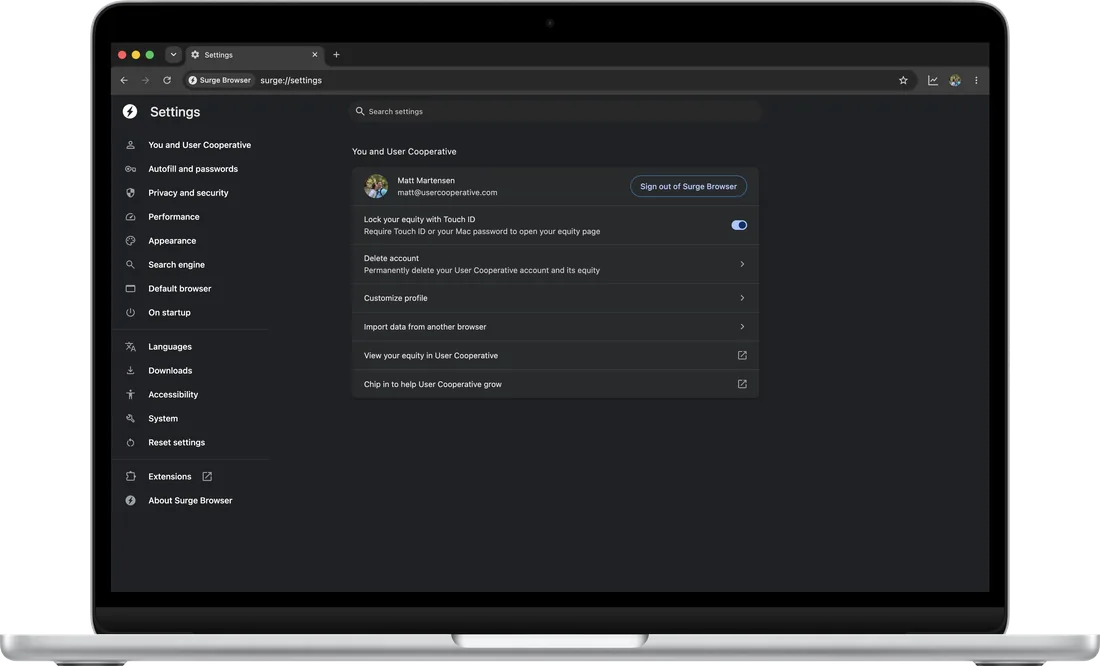Screen dimensions: 1100x666
Task: Open Privacy and security section
Action: [189, 193]
